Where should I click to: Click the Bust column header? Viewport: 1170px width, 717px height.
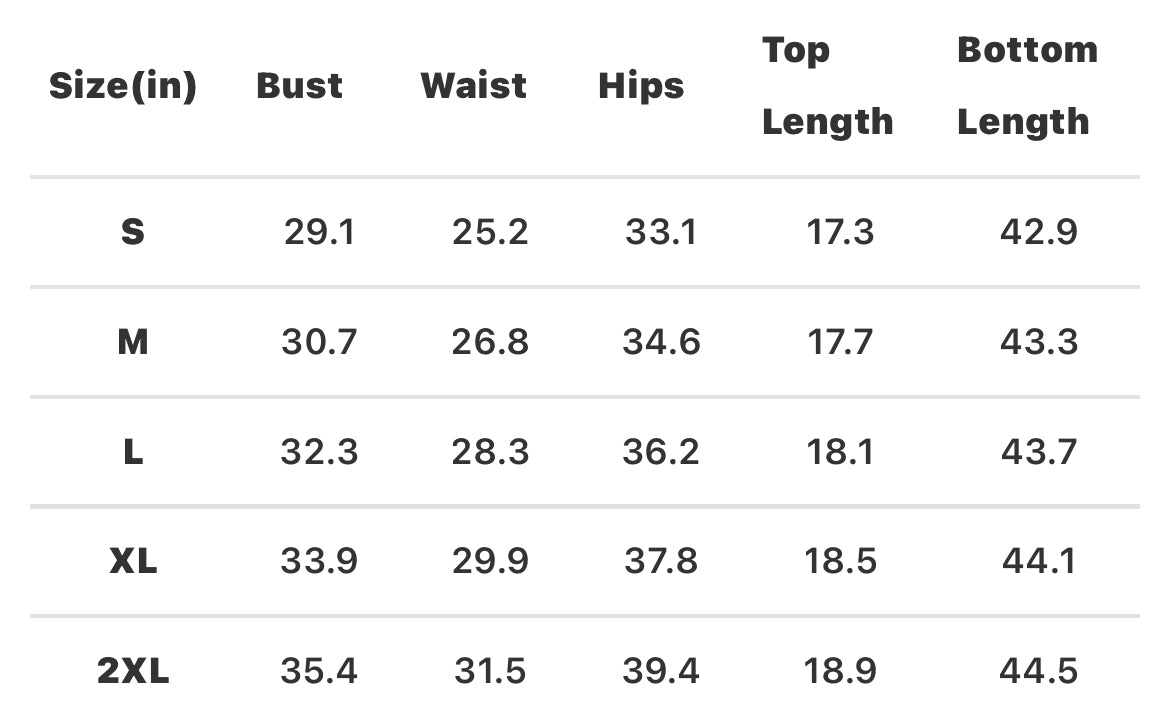(x=299, y=86)
